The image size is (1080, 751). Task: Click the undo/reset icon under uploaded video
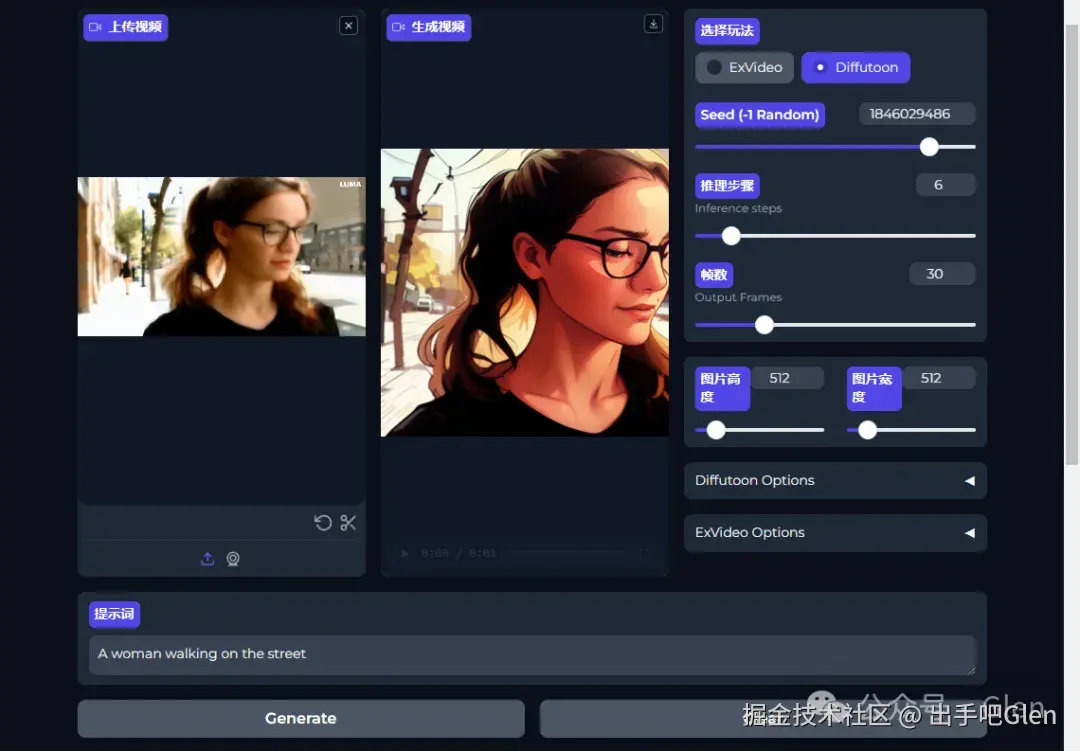(323, 523)
